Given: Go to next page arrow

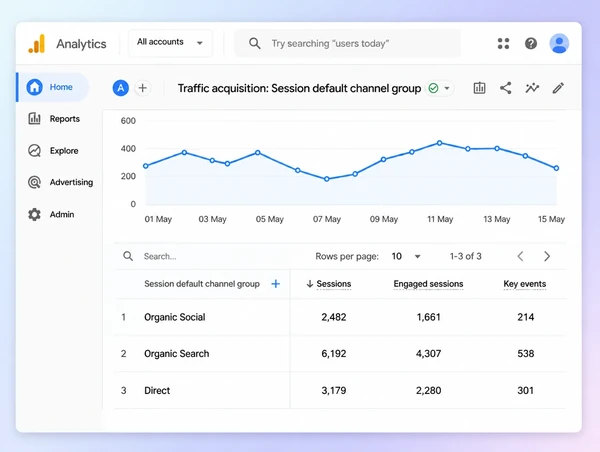Looking at the screenshot, I should pyautogui.click(x=547, y=256).
